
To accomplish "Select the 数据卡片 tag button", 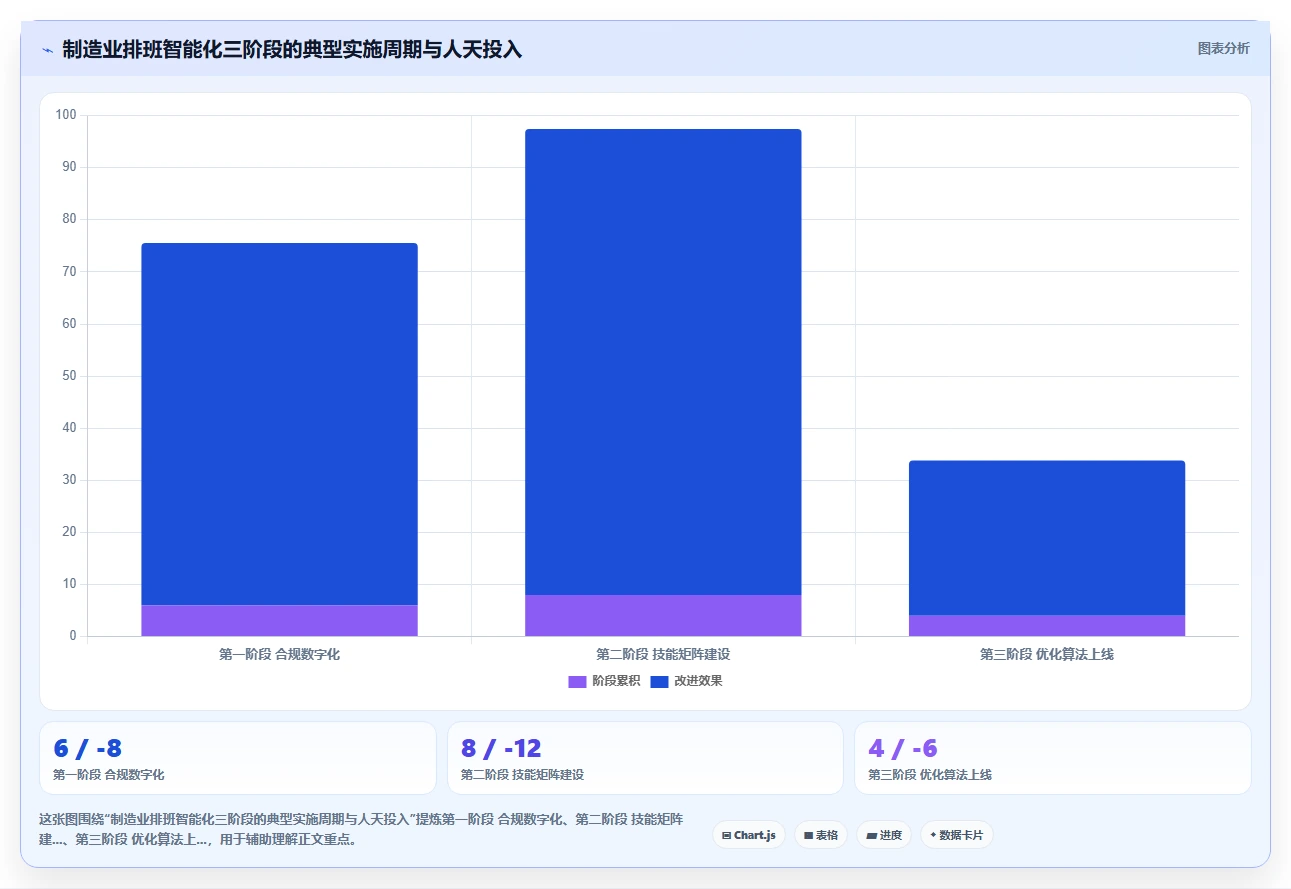I will 957,835.
